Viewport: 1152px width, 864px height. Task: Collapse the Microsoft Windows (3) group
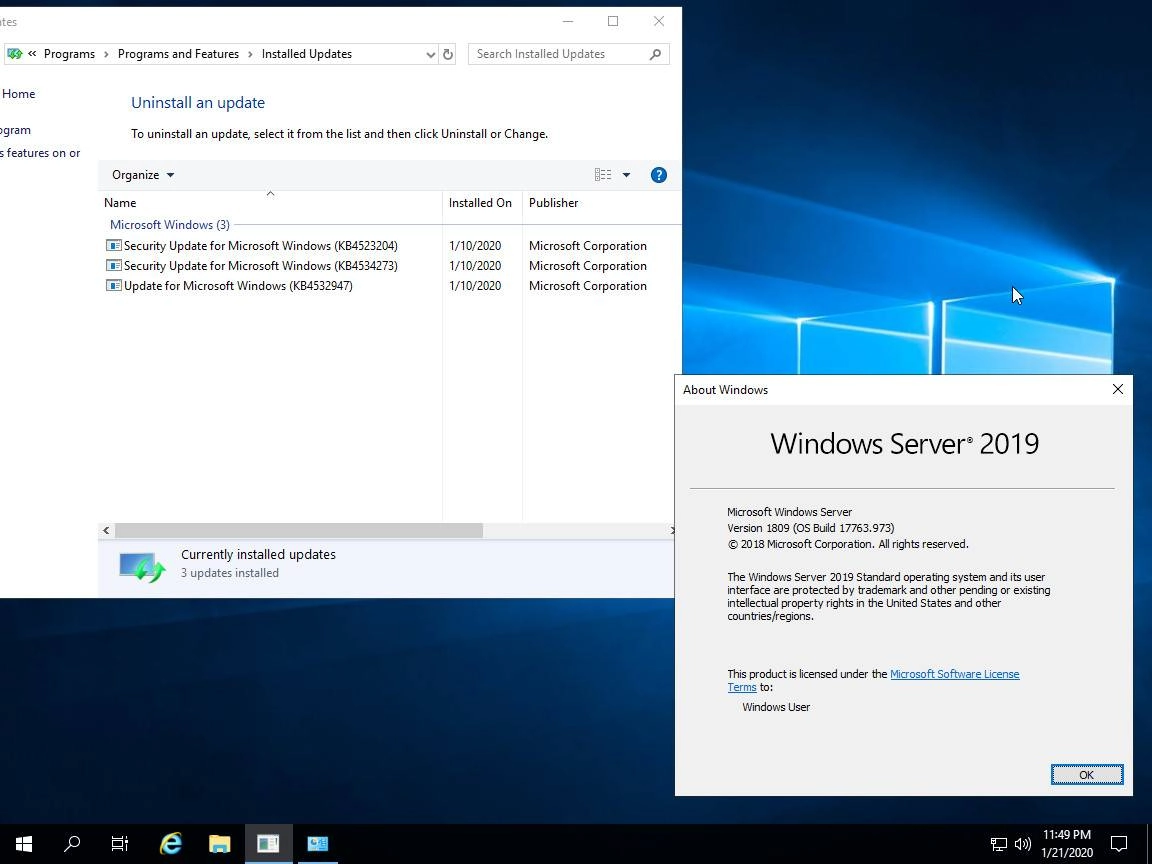pyautogui.click(x=170, y=225)
